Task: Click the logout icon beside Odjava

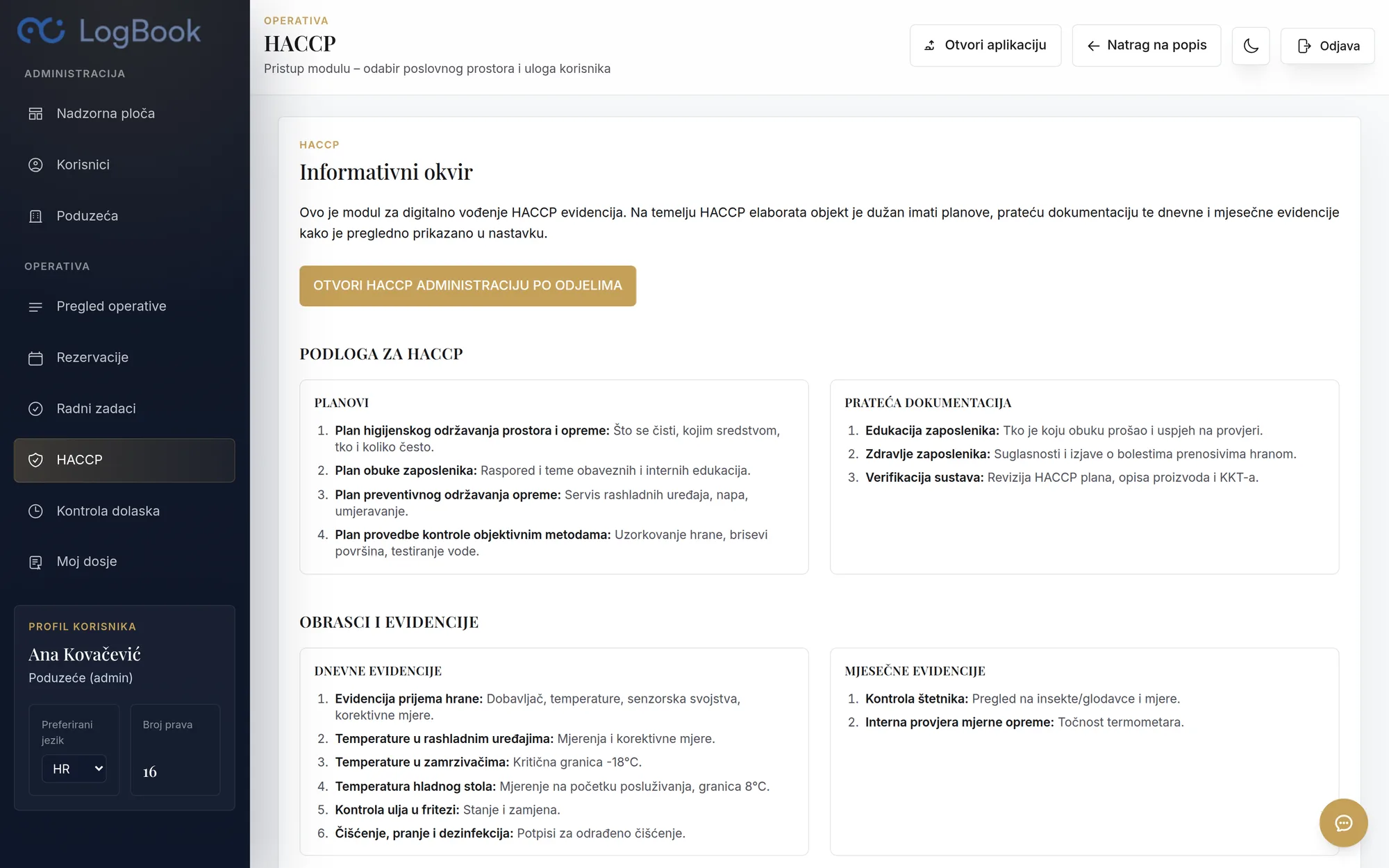Action: pos(1304,46)
